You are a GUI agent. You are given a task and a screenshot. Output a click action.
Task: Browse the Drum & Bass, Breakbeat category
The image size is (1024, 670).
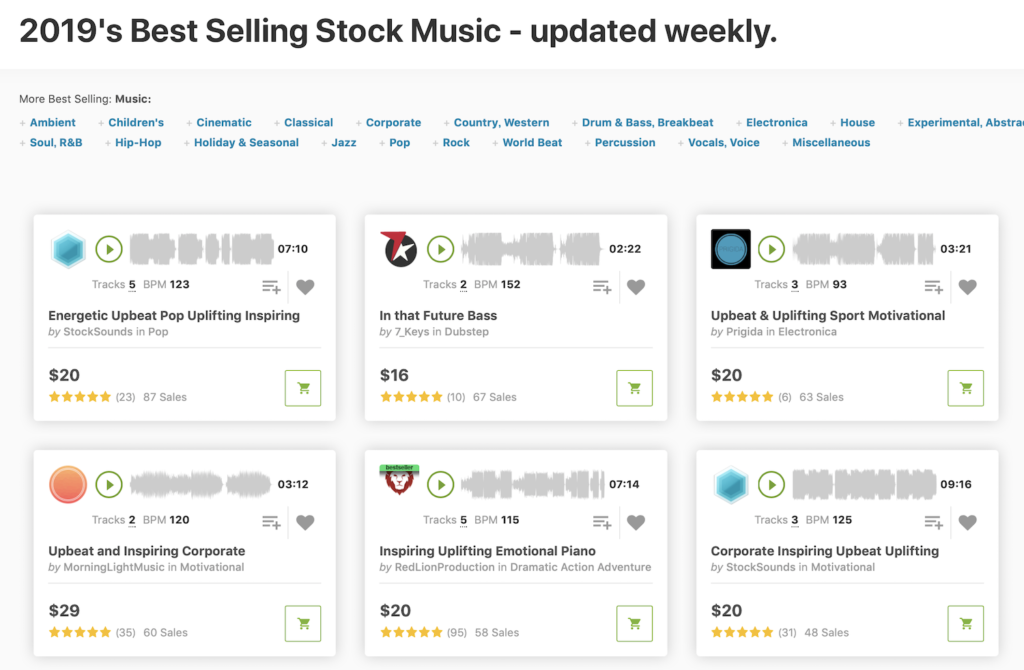pos(647,123)
